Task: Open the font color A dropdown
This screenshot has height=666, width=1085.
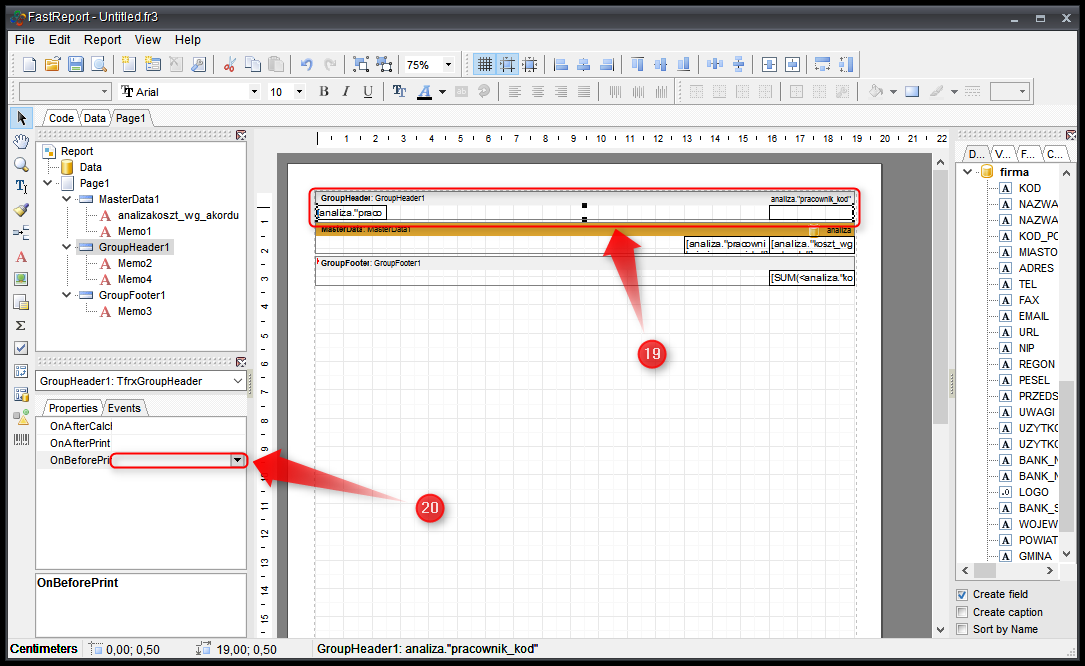Action: click(441, 91)
